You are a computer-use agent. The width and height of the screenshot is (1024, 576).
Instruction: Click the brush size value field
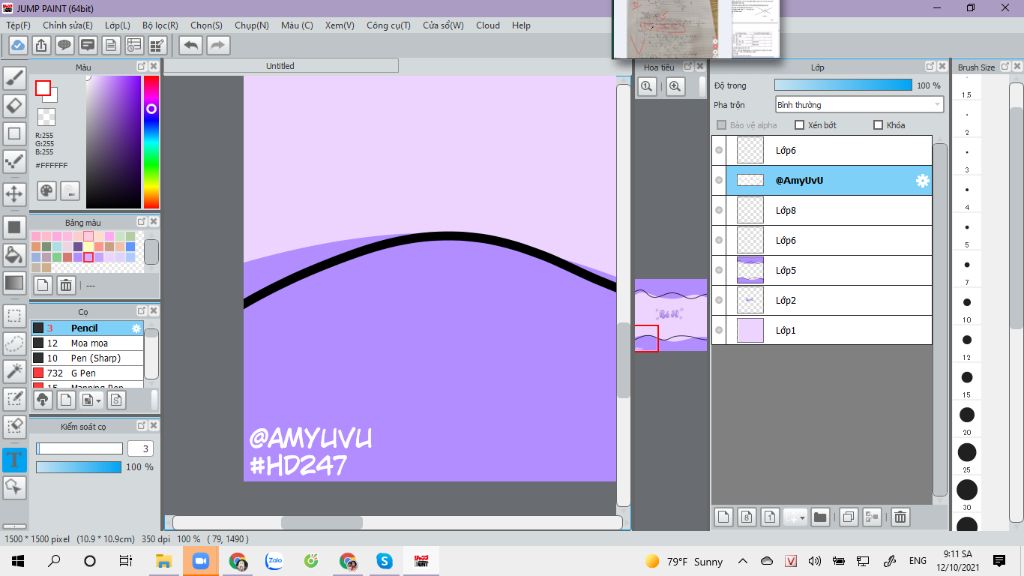[x=140, y=448]
